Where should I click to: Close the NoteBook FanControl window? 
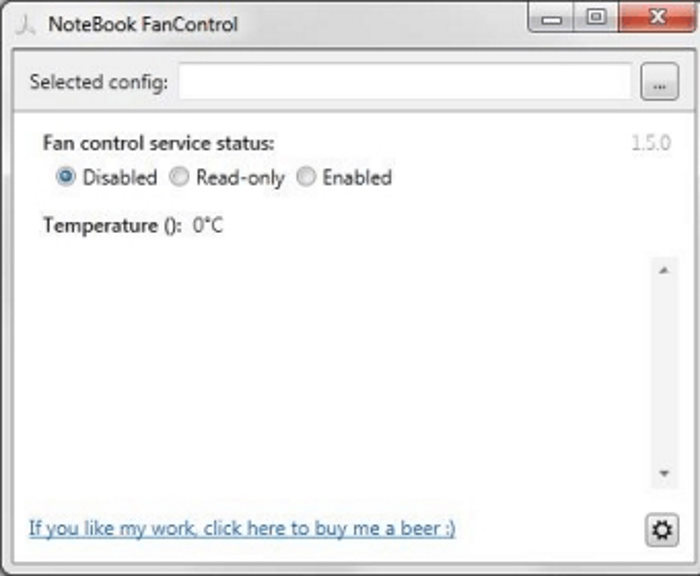[x=657, y=18]
